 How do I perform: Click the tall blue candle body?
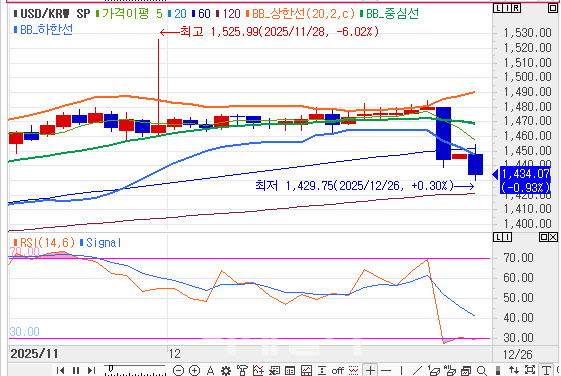(x=443, y=133)
